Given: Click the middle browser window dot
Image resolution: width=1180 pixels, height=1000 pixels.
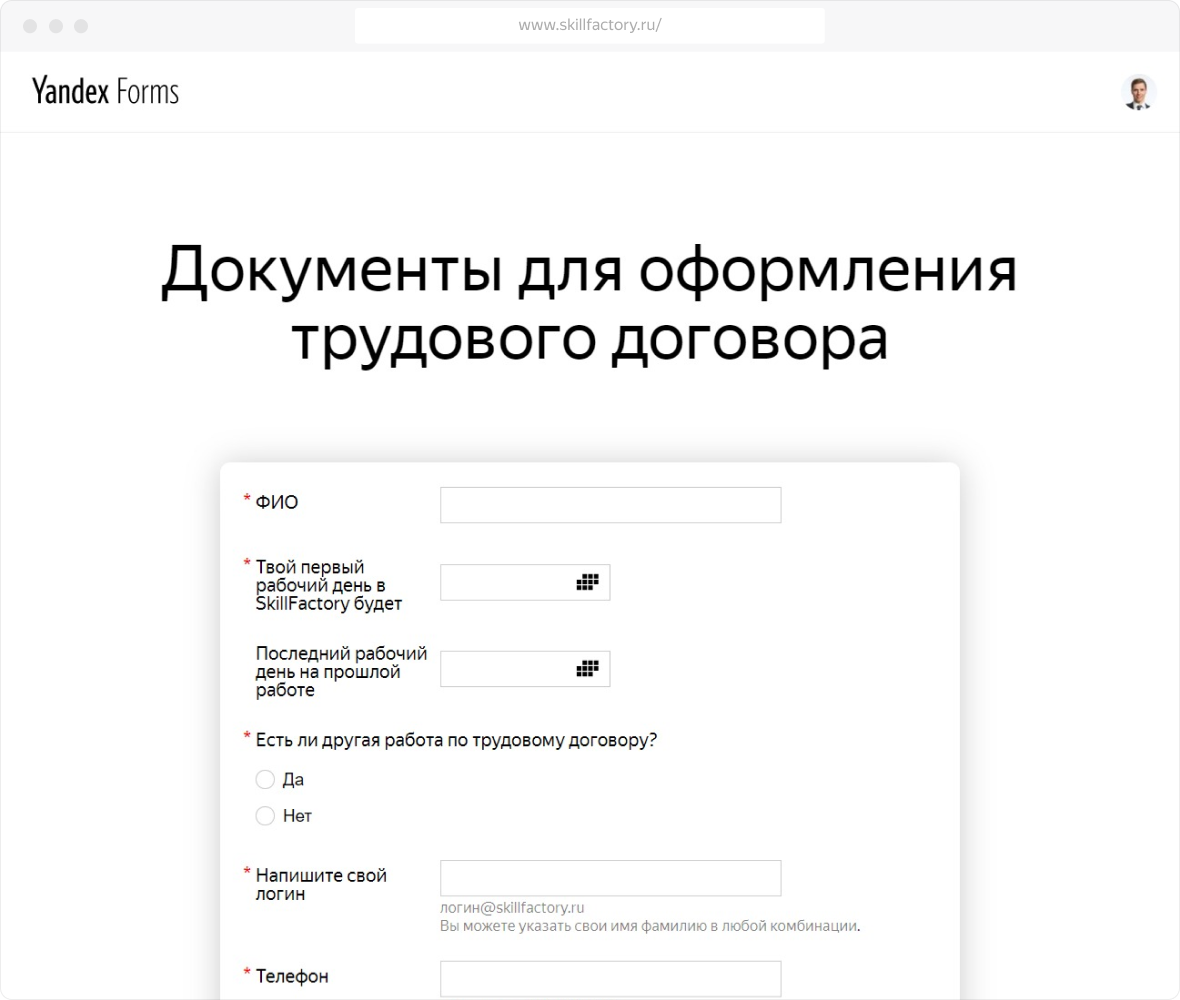Looking at the screenshot, I should (x=57, y=25).
